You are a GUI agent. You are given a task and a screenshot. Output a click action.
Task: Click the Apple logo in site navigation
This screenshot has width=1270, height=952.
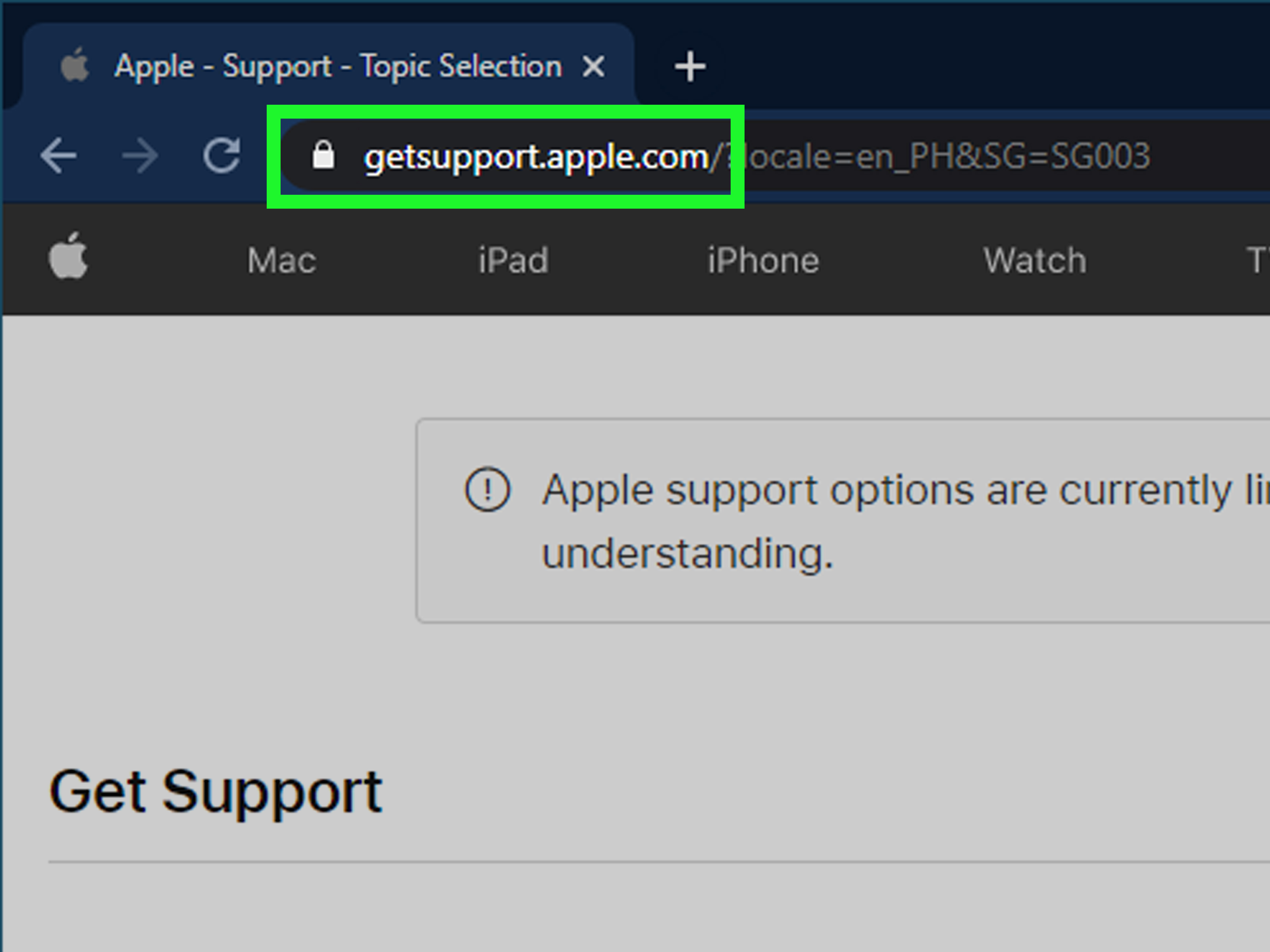click(x=68, y=257)
